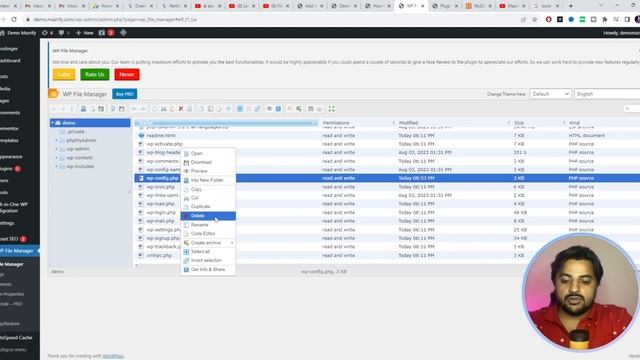Bookmark this page with star icon
The height and width of the screenshot is (360, 640).
click(534, 19)
